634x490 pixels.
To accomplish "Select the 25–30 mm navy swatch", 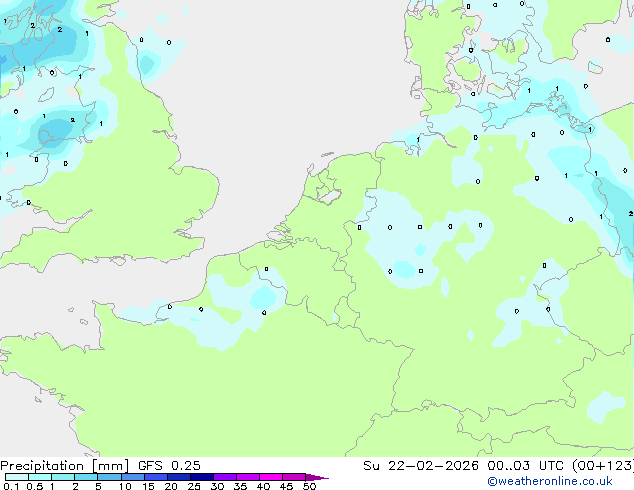I will point(202,477).
